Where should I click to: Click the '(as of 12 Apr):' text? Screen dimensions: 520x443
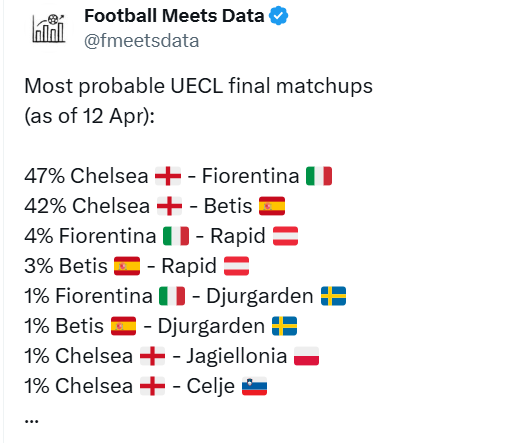[x=90, y=116]
